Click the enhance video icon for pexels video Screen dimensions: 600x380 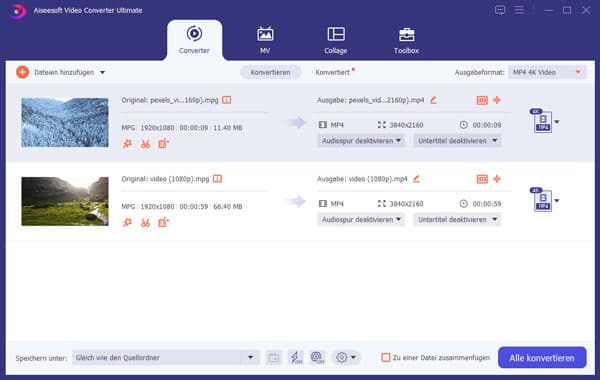(x=163, y=144)
